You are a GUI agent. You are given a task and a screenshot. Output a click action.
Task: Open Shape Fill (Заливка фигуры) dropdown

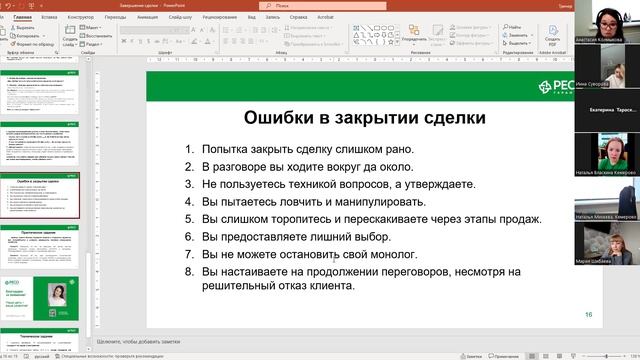click(470, 27)
